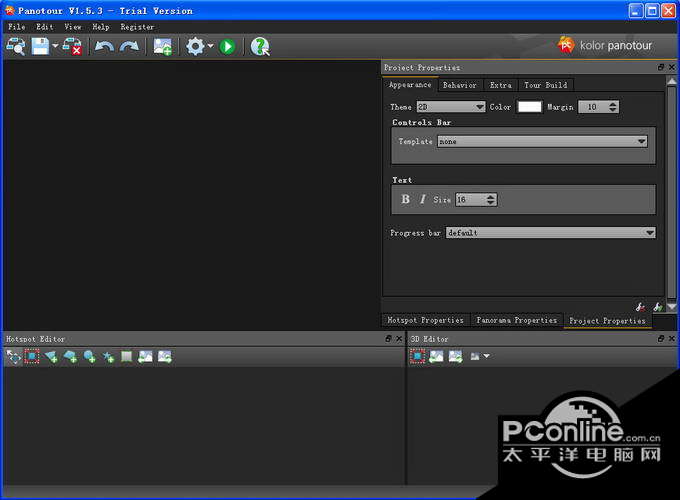Open the save options dropdown arrow
680x500 pixels.
pyautogui.click(x=55, y=46)
